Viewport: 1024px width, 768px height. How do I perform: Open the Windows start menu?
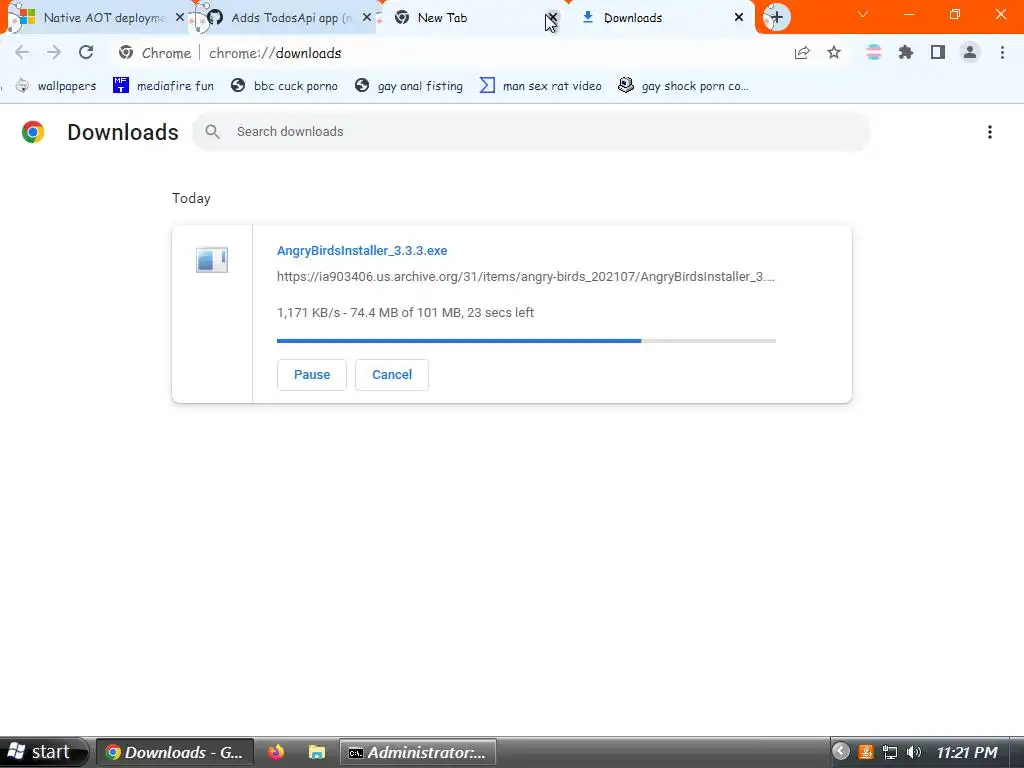(44, 752)
